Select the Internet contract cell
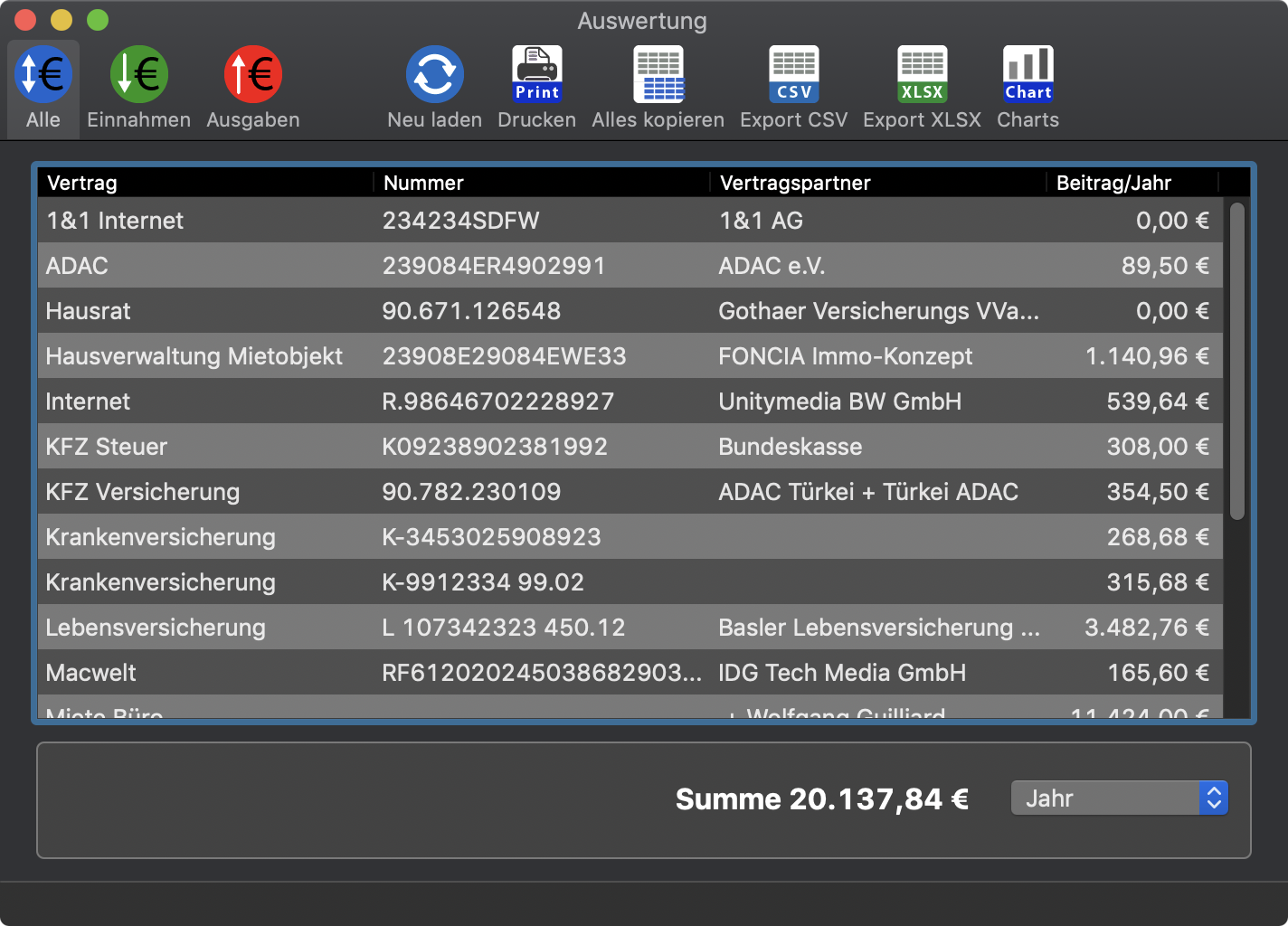1288x926 pixels. click(88, 402)
